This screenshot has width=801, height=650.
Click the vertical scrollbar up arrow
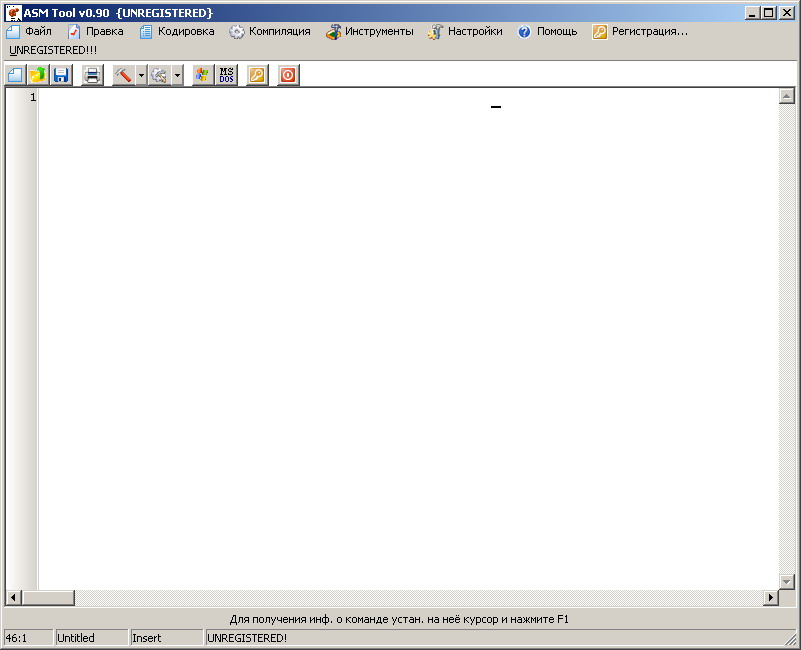coord(787,96)
